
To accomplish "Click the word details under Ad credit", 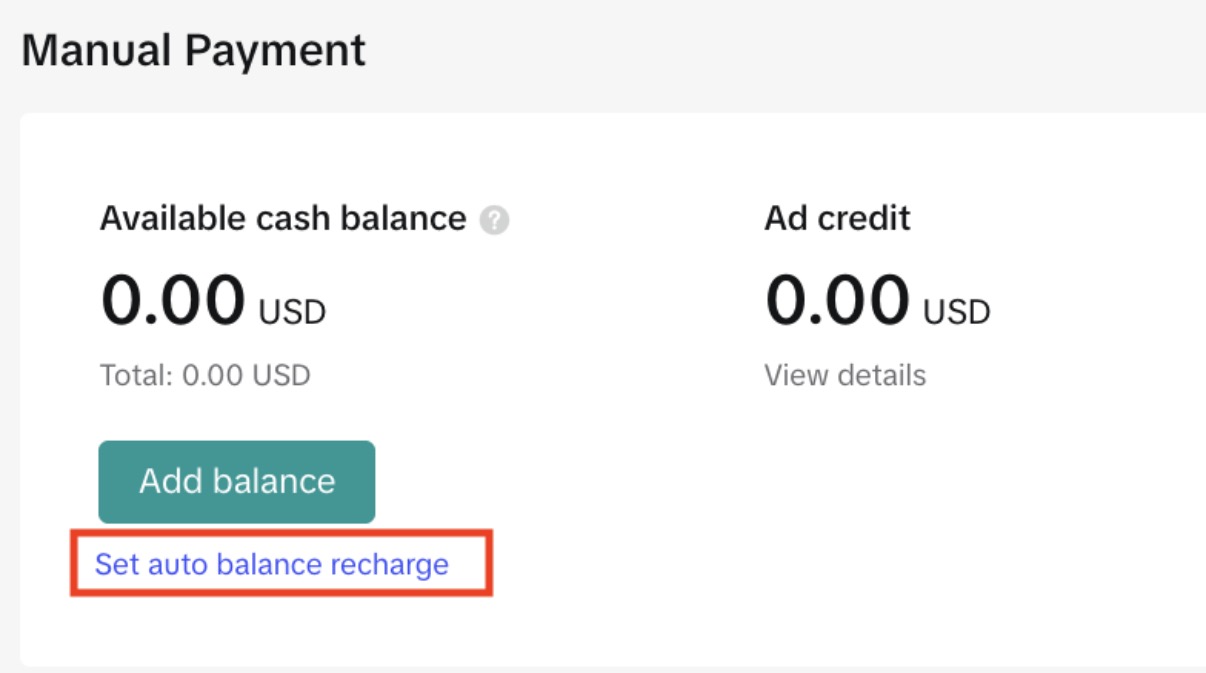I will [883, 375].
